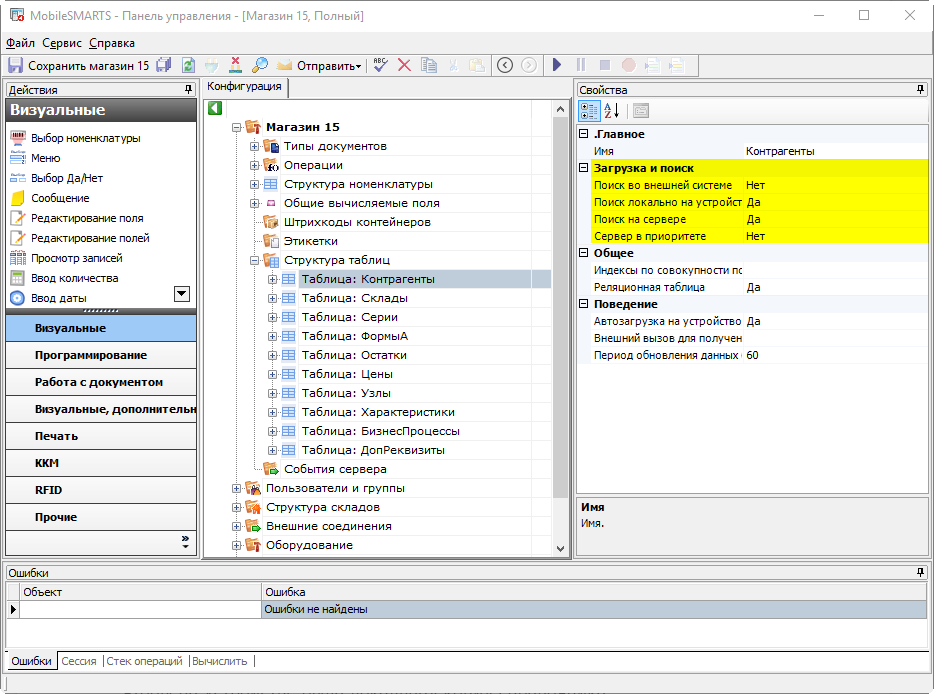Click the save disk icon in toolbar
This screenshot has width=934, height=694.
coord(15,65)
